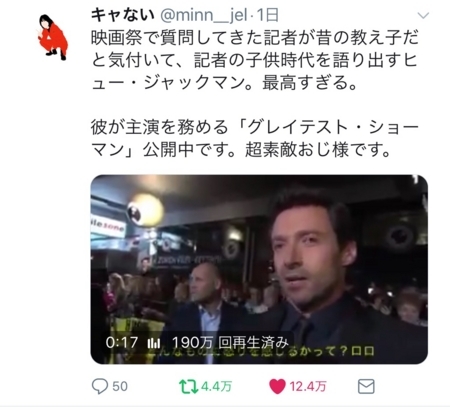Click the yellow subtitle text in the video

tap(262, 352)
